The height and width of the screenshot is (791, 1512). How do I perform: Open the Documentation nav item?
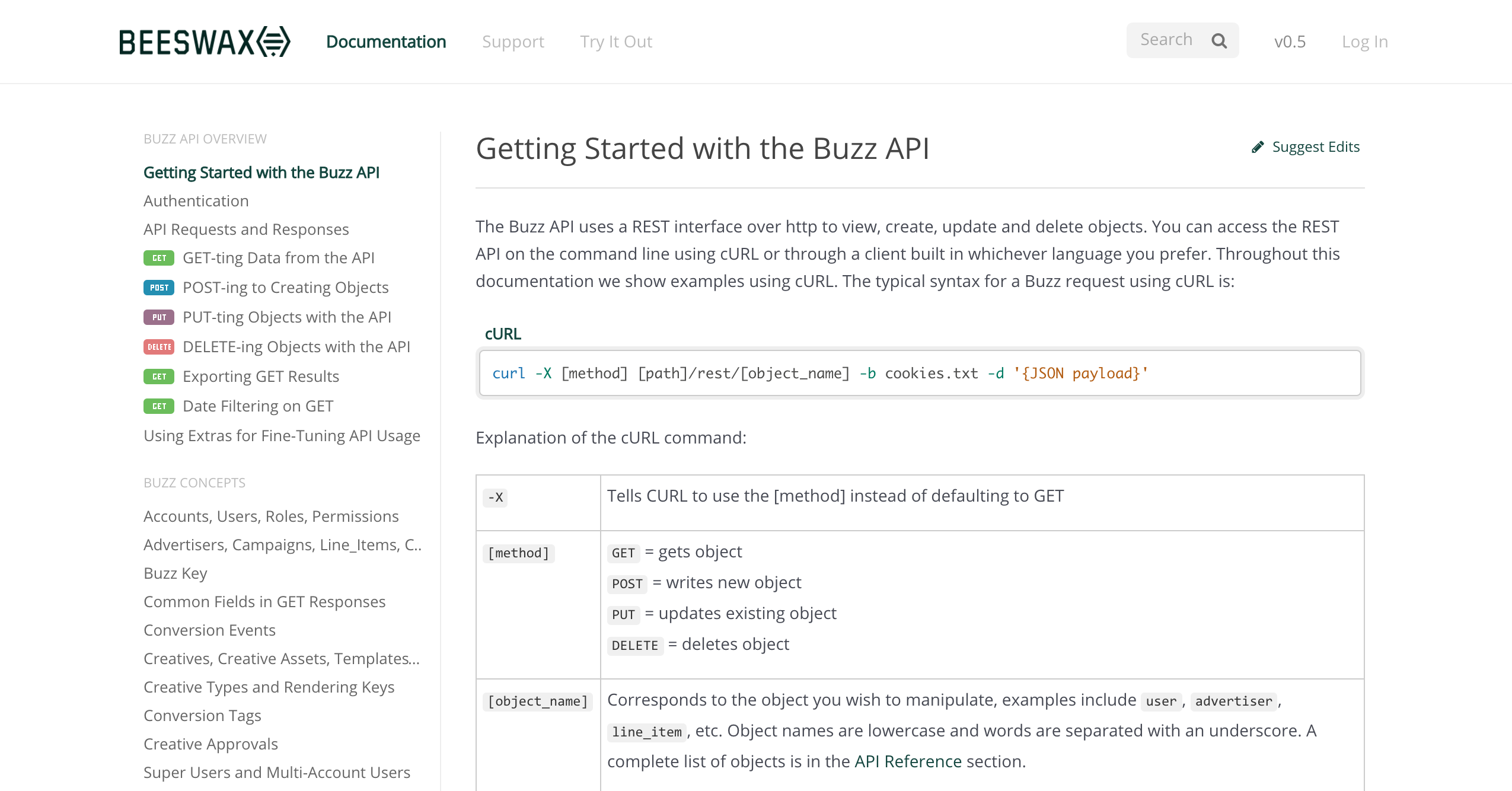click(x=386, y=42)
